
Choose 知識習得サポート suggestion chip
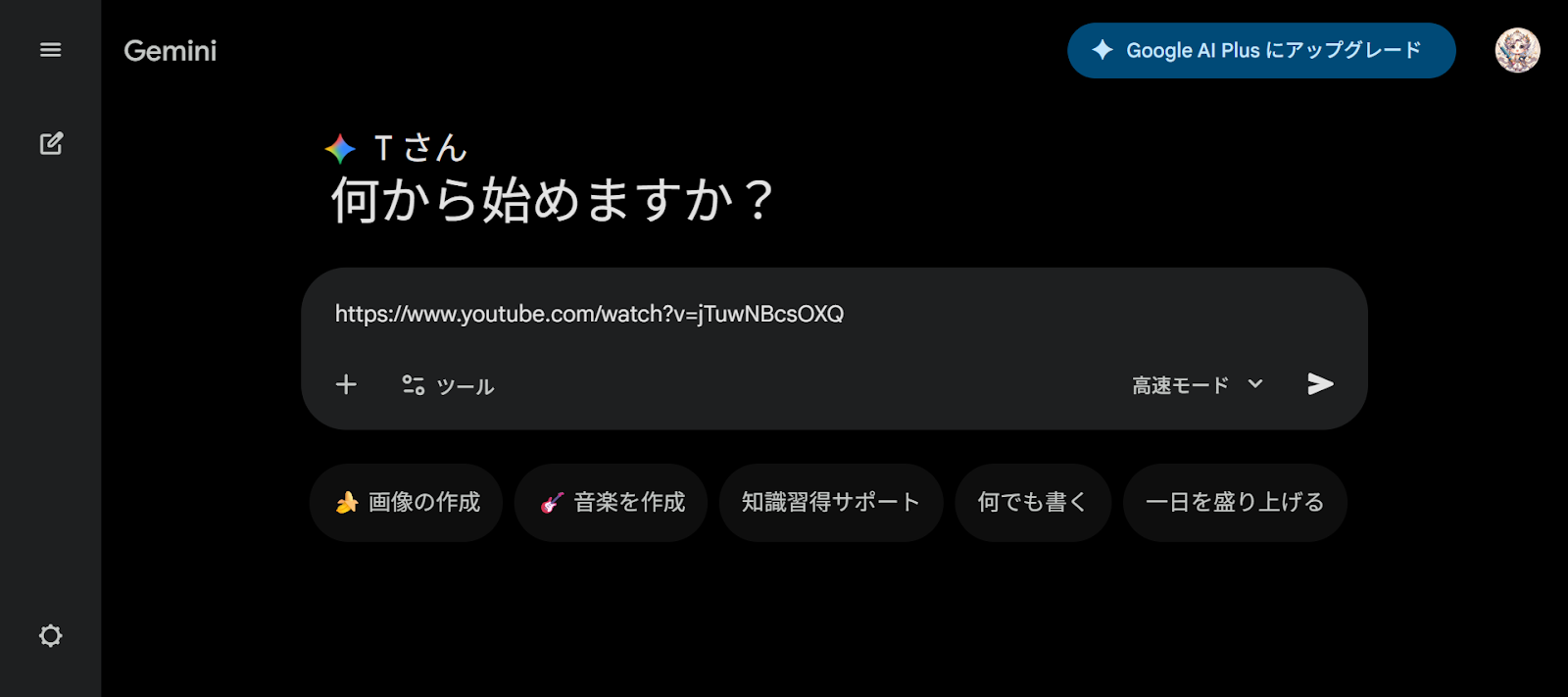pos(831,503)
